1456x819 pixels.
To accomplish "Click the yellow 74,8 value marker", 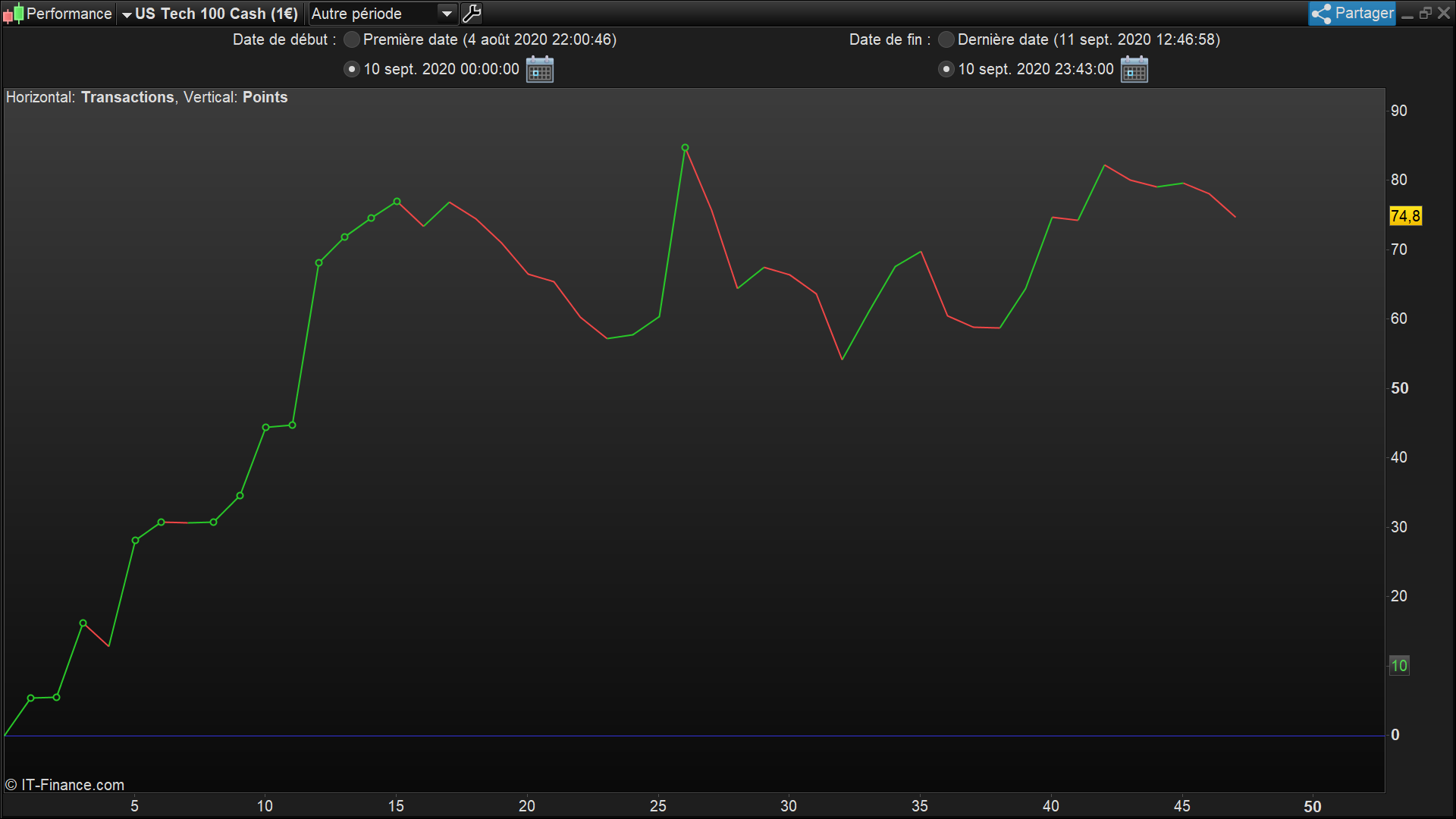I will click(x=1405, y=216).
